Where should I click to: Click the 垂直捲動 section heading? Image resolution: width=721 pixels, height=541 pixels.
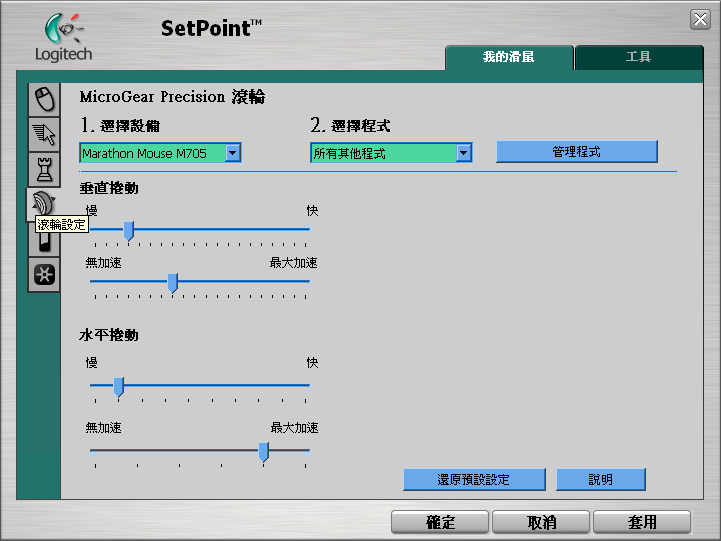109,188
